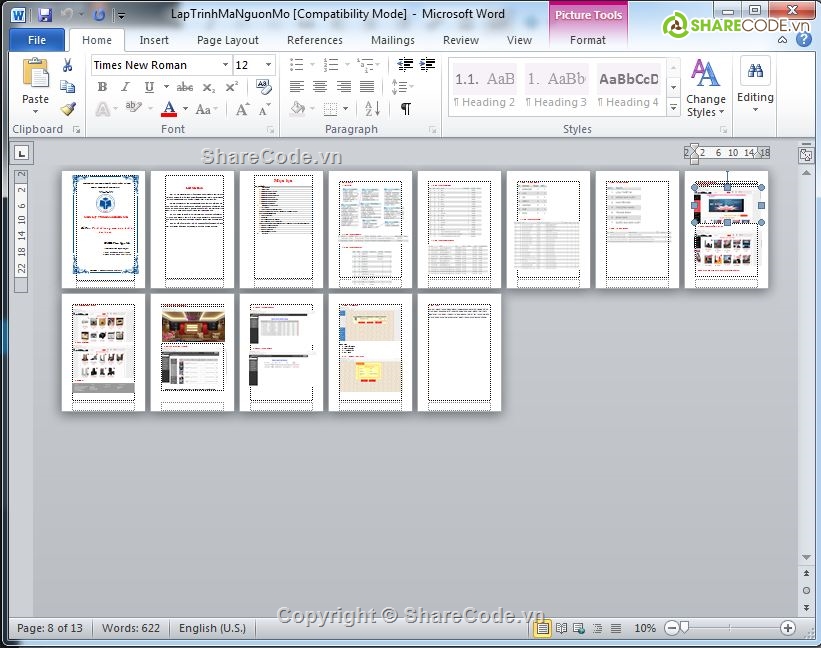Viewport: 821px width, 648px height.
Task: Open the Change Case Aa menu
Action: click(205, 109)
